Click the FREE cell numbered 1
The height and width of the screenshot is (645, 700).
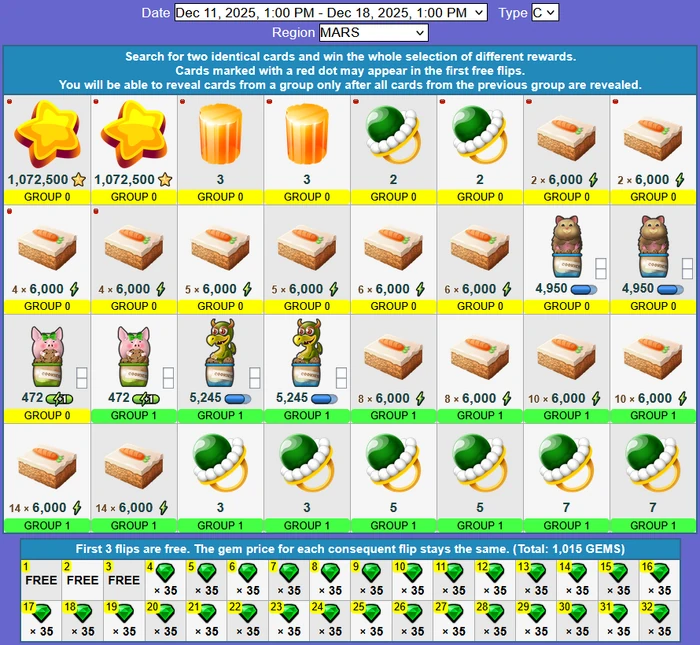[x=41, y=580]
